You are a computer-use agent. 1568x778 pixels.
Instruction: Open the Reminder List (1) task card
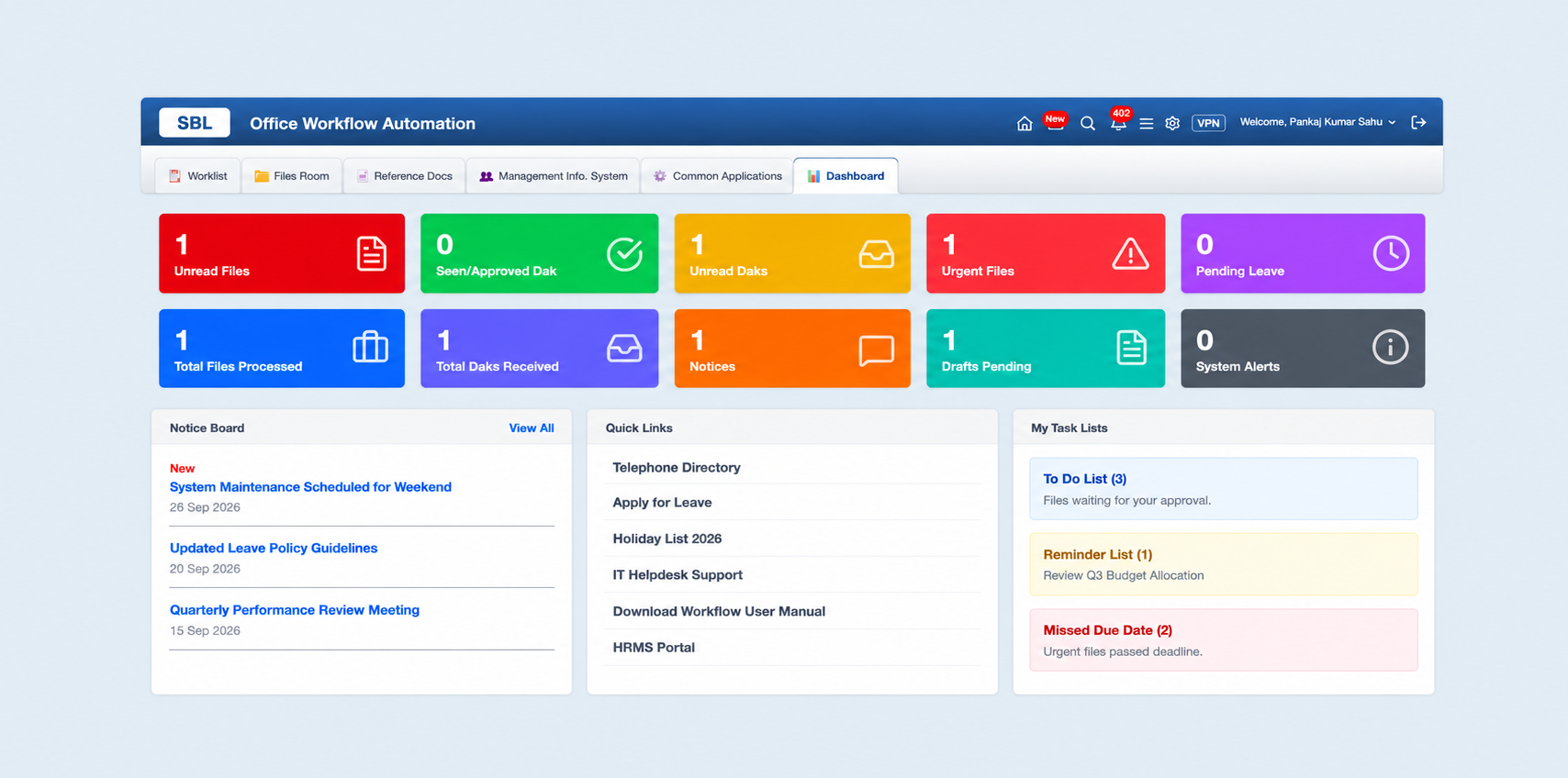[1224, 564]
